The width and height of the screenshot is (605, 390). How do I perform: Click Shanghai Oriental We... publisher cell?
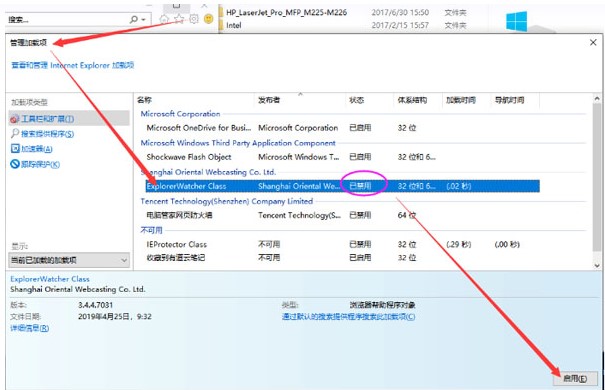[x=299, y=186]
